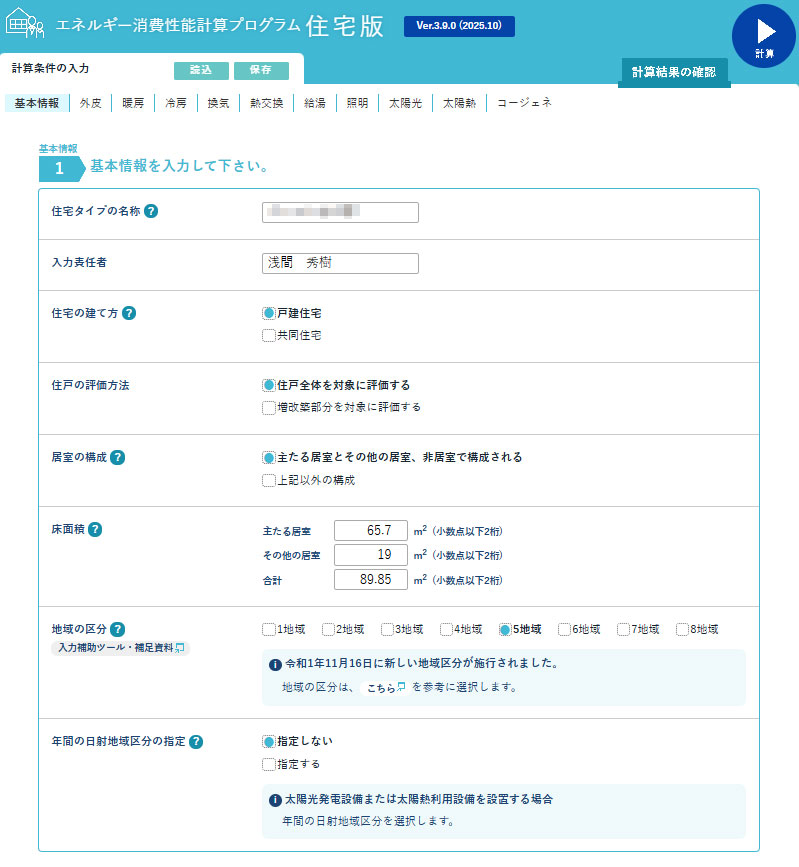Open the 太陽光 tab
This screenshot has width=799, height=867.
[x=405, y=103]
